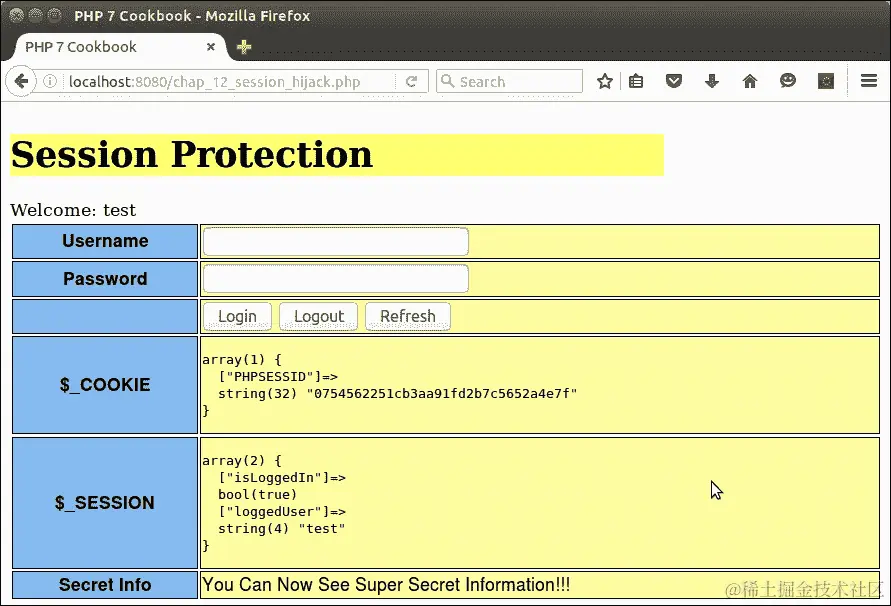
Task: Click the string(4) "test" value
Action: (282, 529)
